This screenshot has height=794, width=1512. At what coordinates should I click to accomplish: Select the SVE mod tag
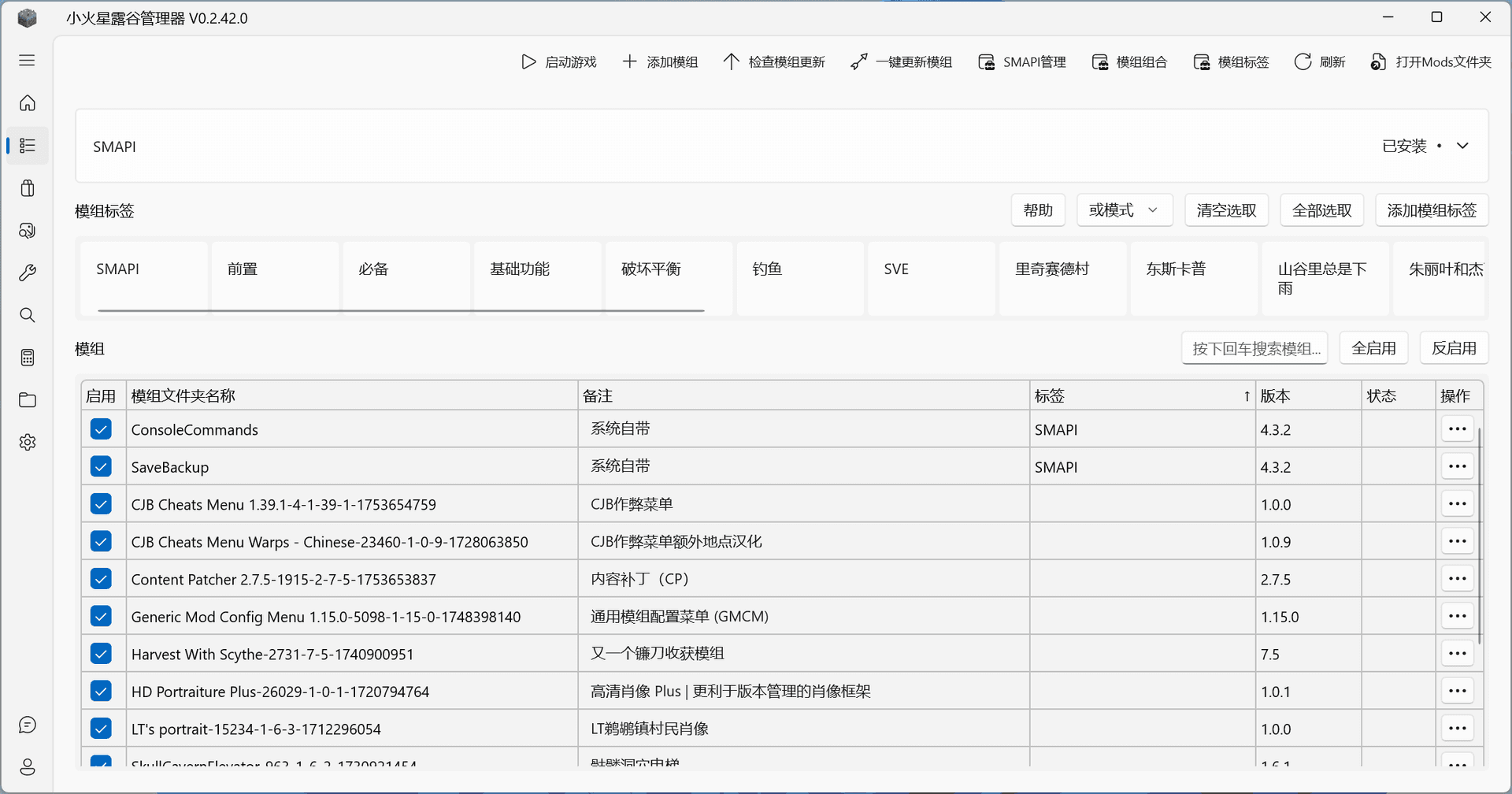pyautogui.click(x=931, y=278)
